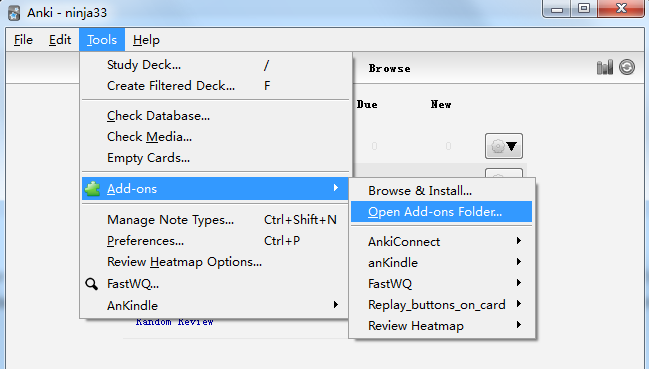649x369 pixels.
Task: Launch FastWQ... from Tools menu
Action: (215, 284)
